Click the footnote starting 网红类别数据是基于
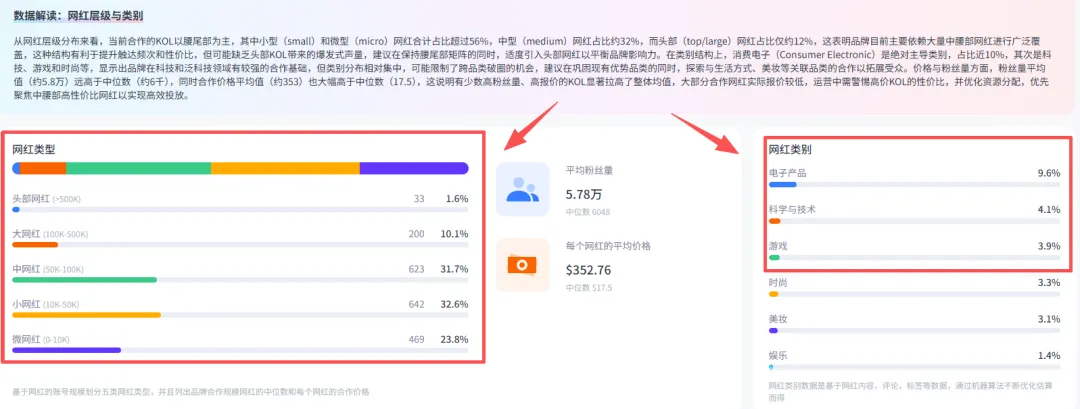This screenshot has width=1080, height=409. [910, 392]
